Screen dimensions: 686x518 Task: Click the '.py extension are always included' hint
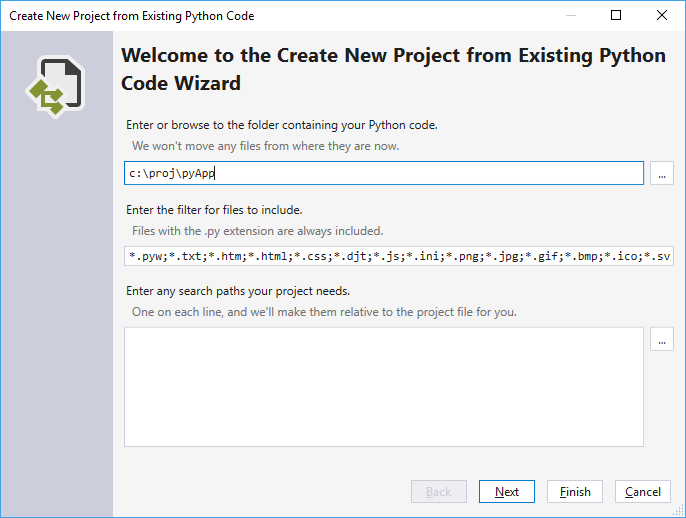[257, 231]
